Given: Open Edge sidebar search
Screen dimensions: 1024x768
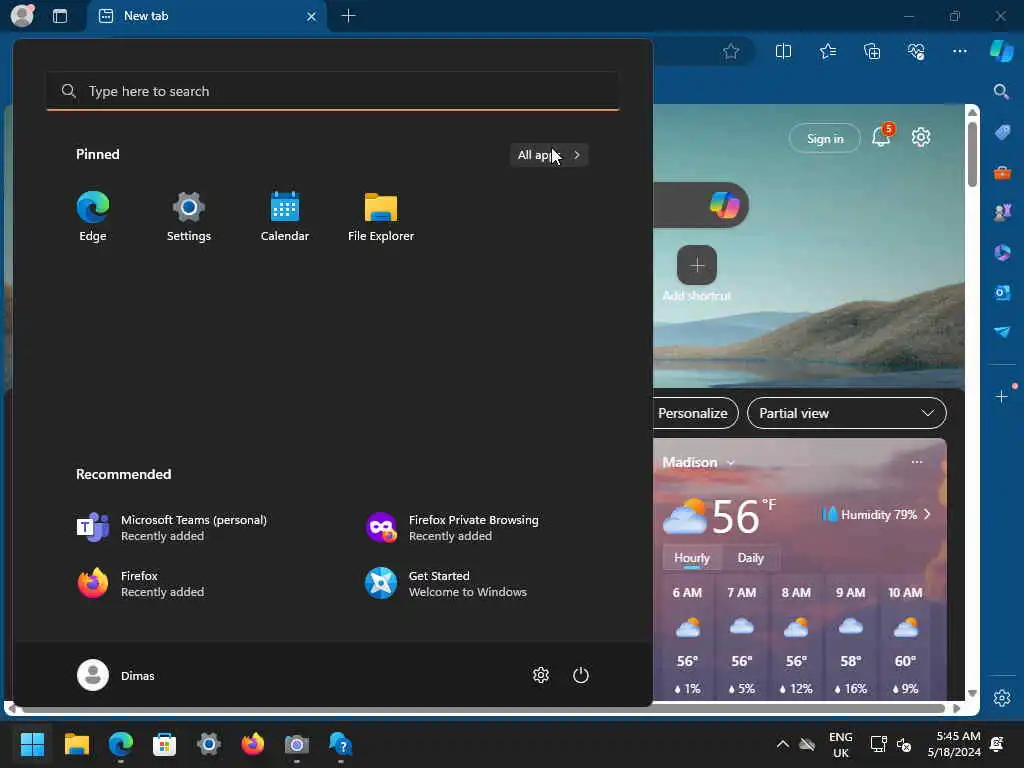Looking at the screenshot, I should pos(1002,91).
